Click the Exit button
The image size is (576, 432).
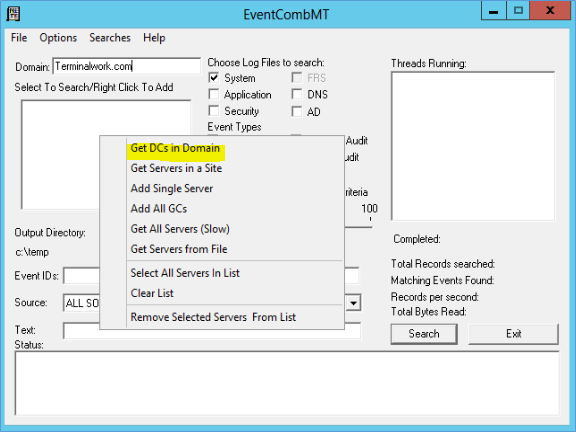[513, 334]
